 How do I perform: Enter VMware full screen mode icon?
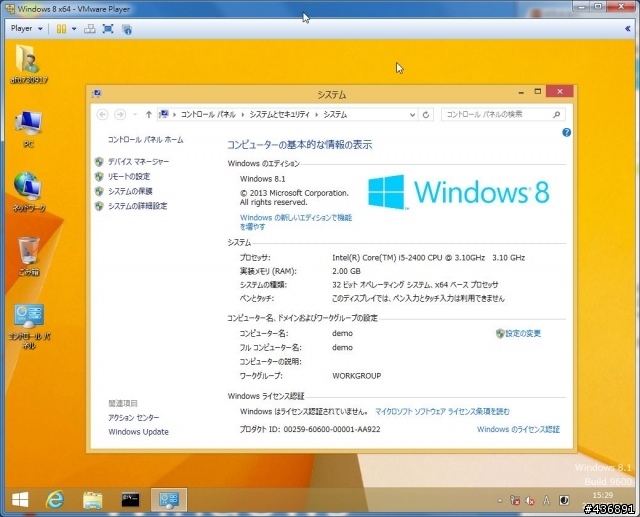[x=108, y=29]
